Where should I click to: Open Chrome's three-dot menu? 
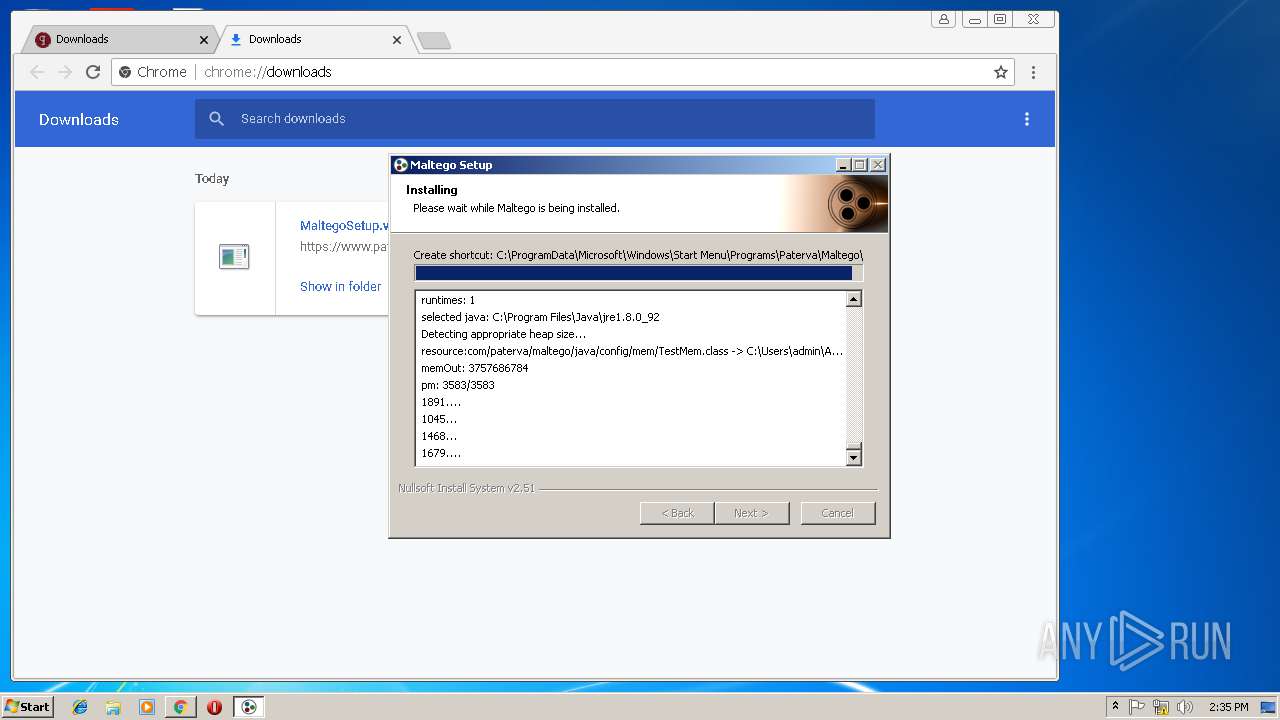[x=1033, y=72]
